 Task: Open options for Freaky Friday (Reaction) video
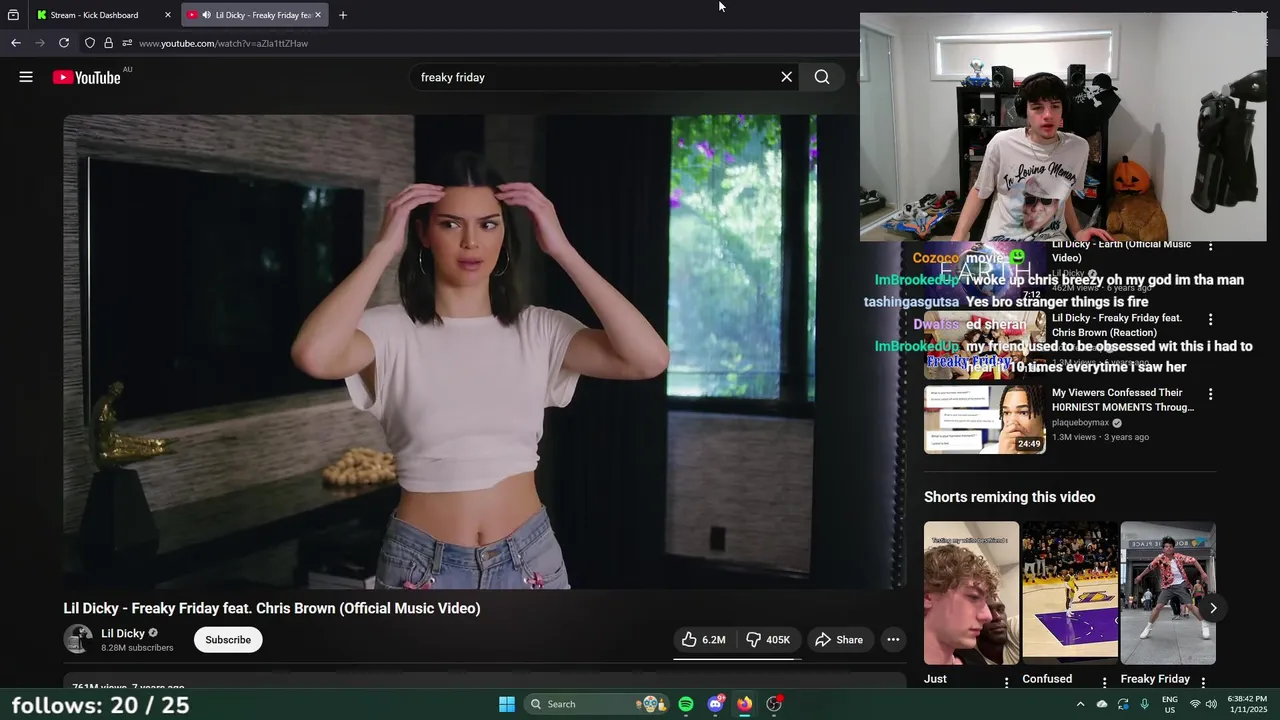(1210, 320)
